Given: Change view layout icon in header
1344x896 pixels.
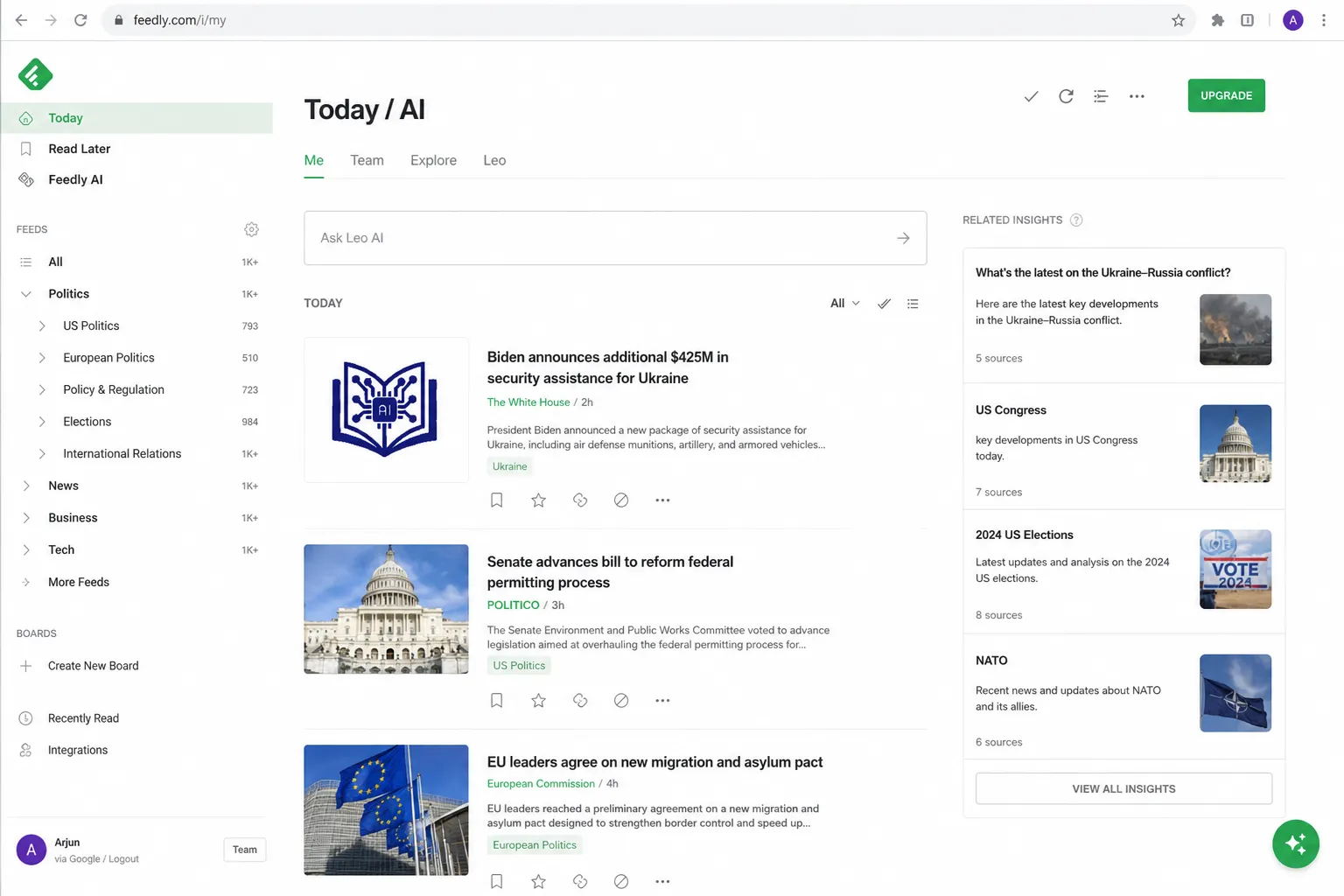Looking at the screenshot, I should (1101, 96).
